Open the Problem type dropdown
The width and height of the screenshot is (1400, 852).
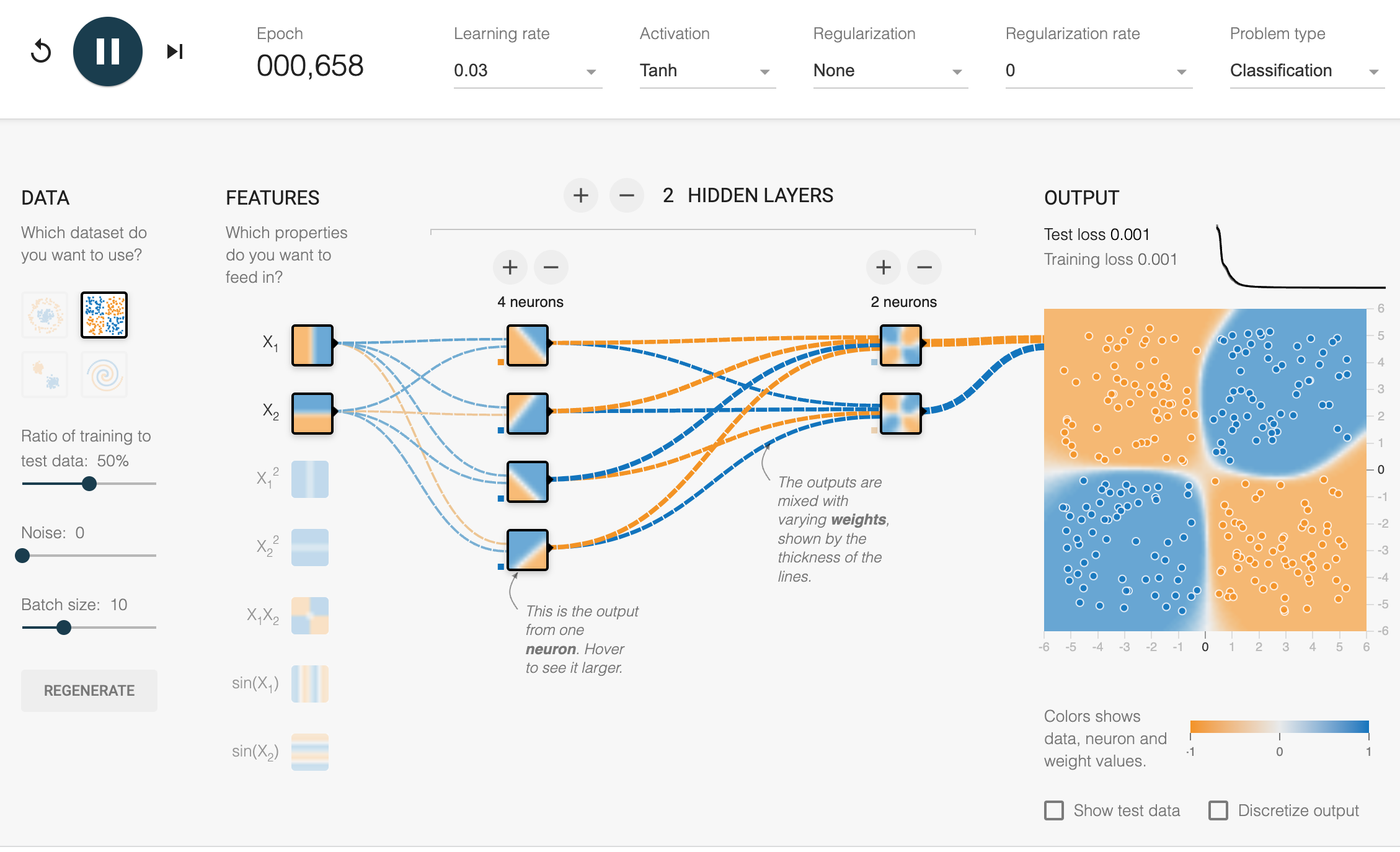(1306, 71)
